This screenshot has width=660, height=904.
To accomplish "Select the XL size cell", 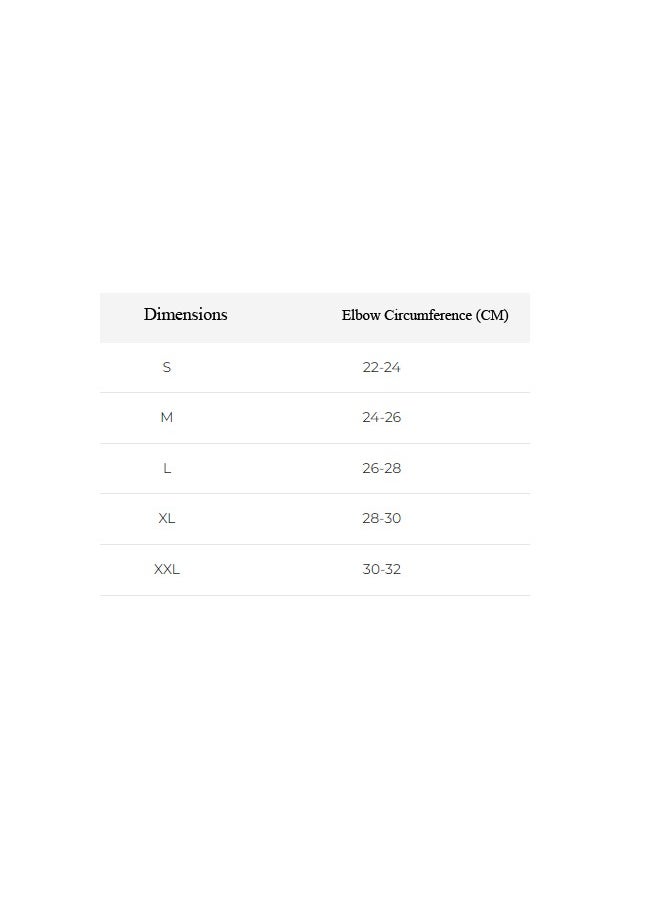I will [x=167, y=518].
